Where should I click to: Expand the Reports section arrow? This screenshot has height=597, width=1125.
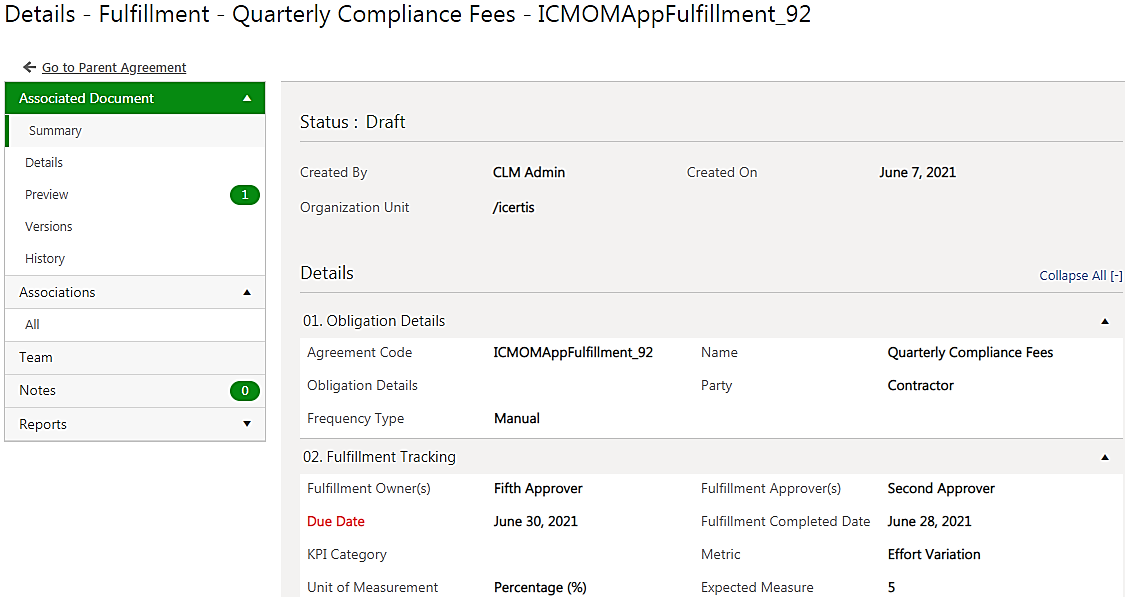click(x=247, y=424)
